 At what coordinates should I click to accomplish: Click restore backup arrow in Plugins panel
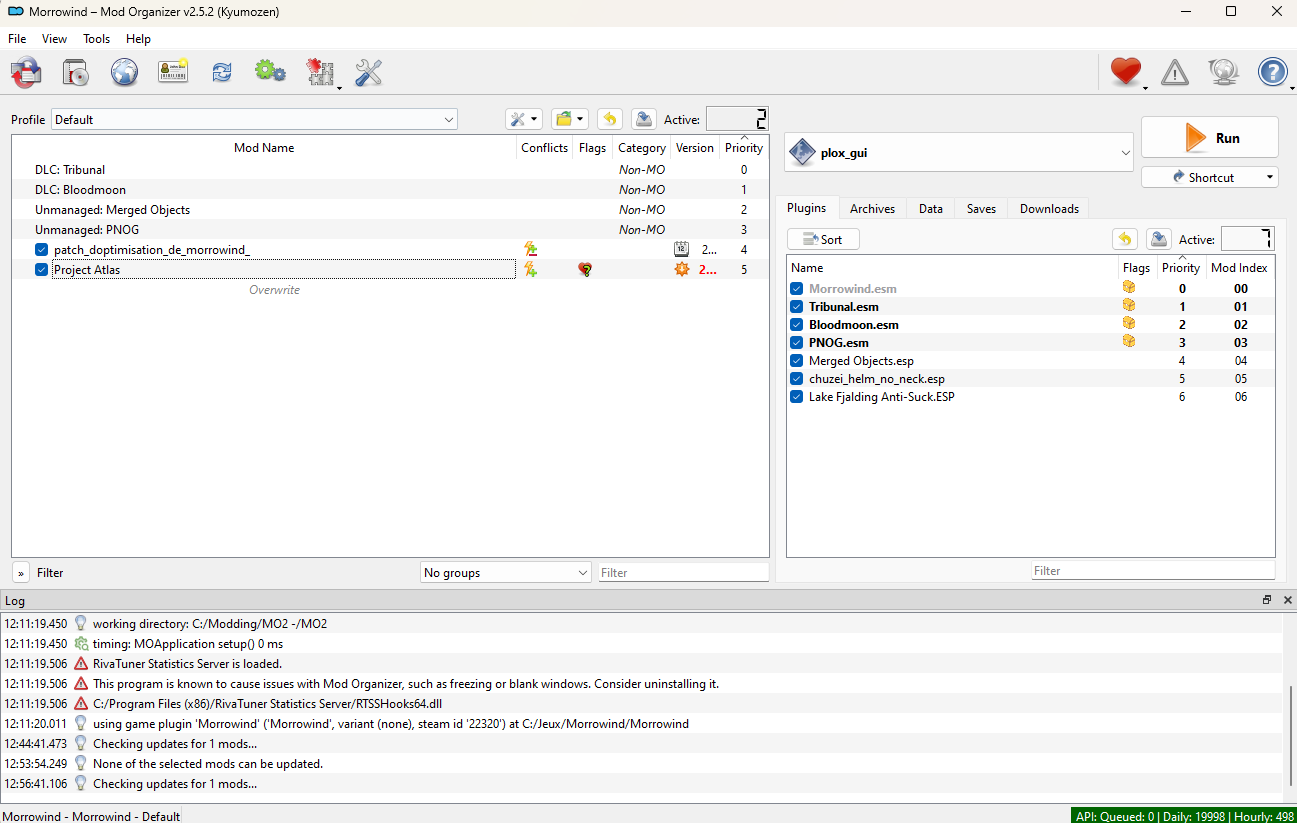point(1125,239)
